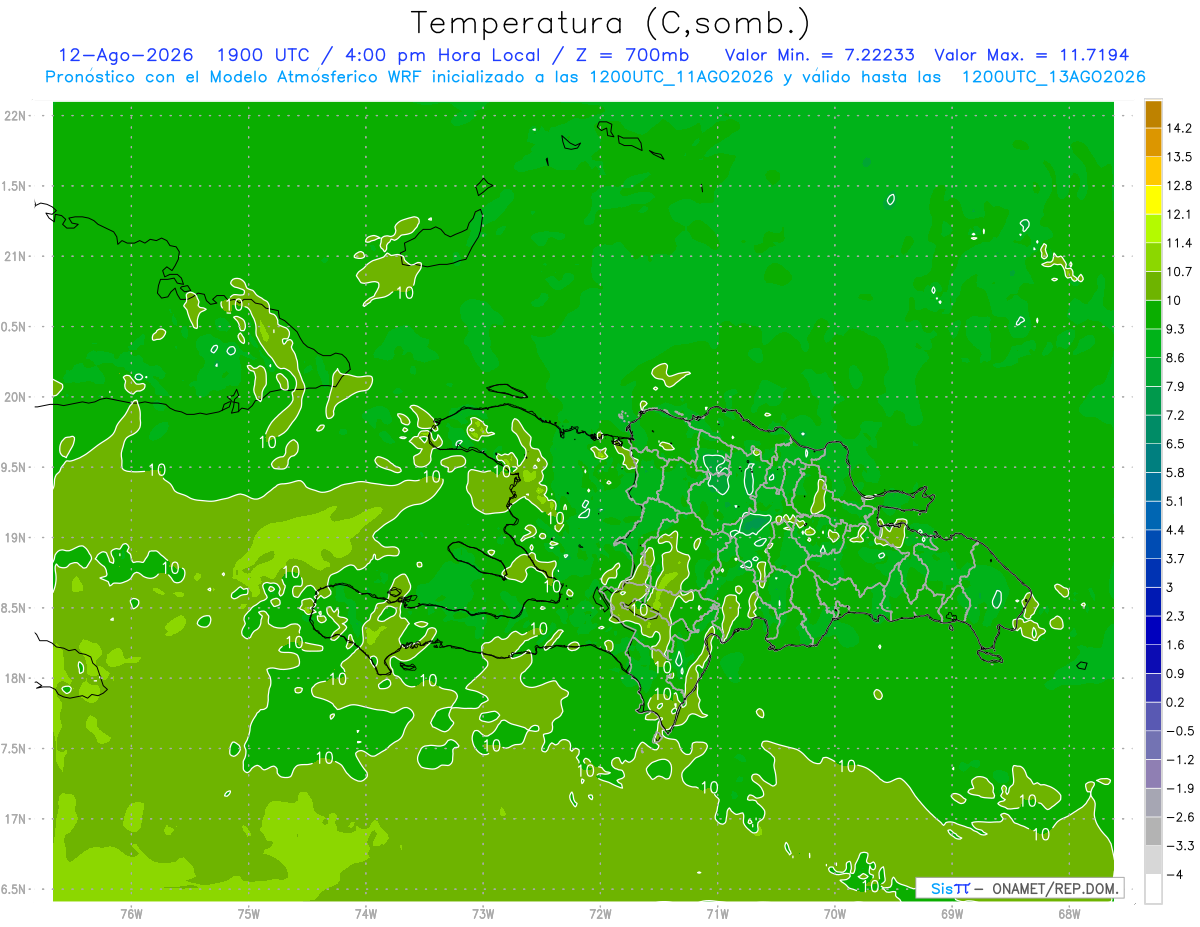The height and width of the screenshot is (927, 1200).
Task: Click the gray legend swatch between -3.3 and -2.6
Action: 1153,831
